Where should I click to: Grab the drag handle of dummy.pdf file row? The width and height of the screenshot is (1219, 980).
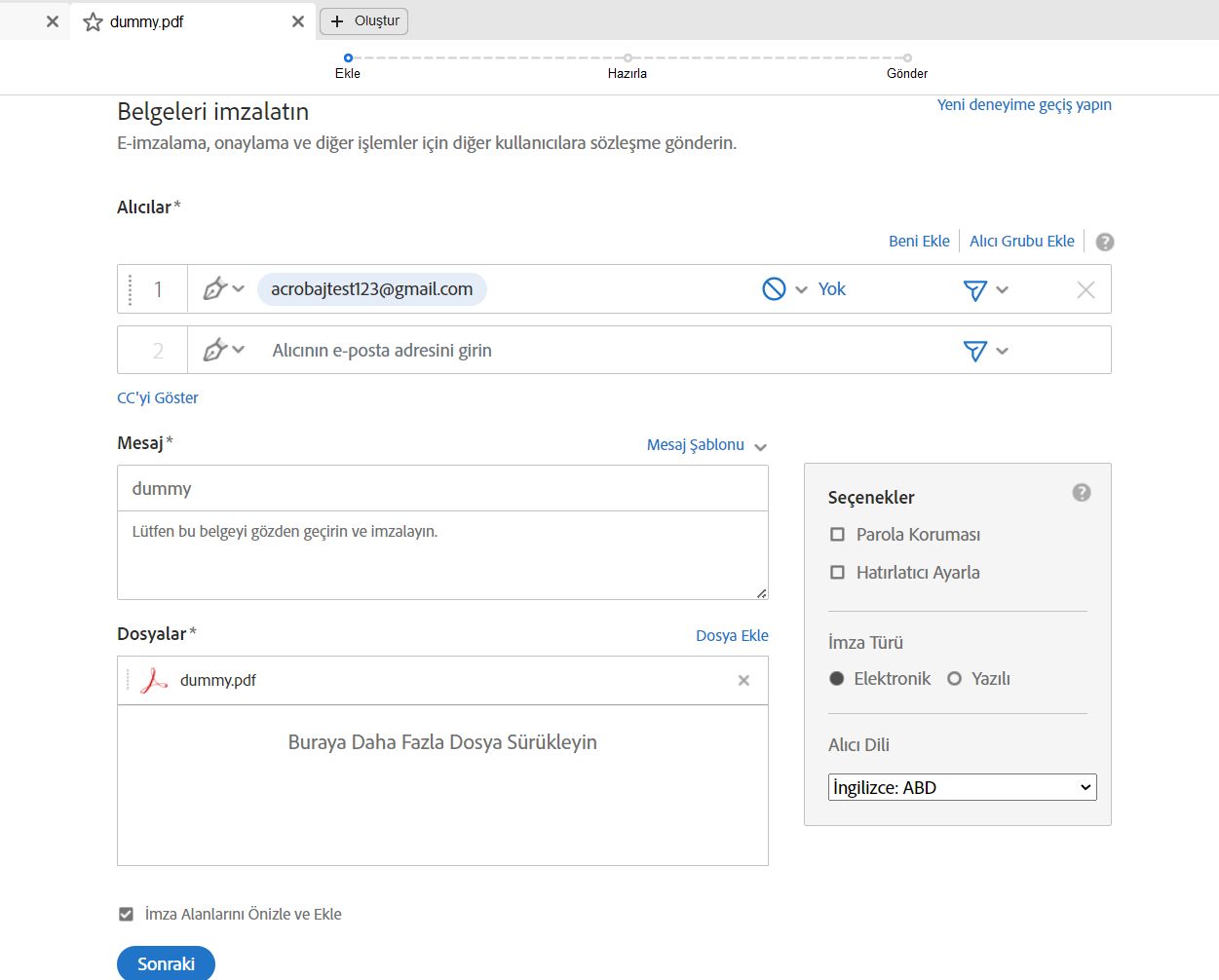point(128,680)
